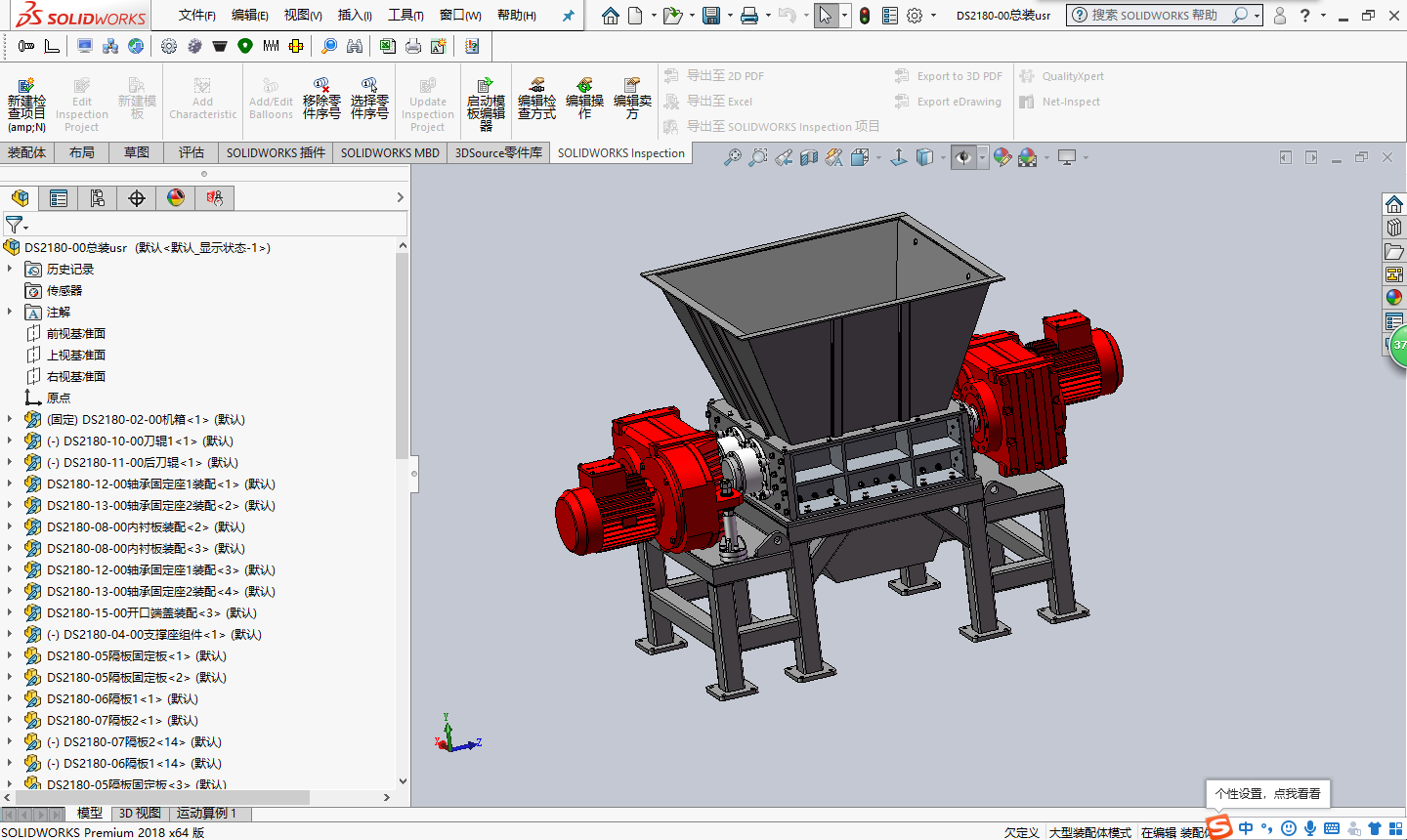Pin the menu bar with pushpin

pyautogui.click(x=569, y=16)
